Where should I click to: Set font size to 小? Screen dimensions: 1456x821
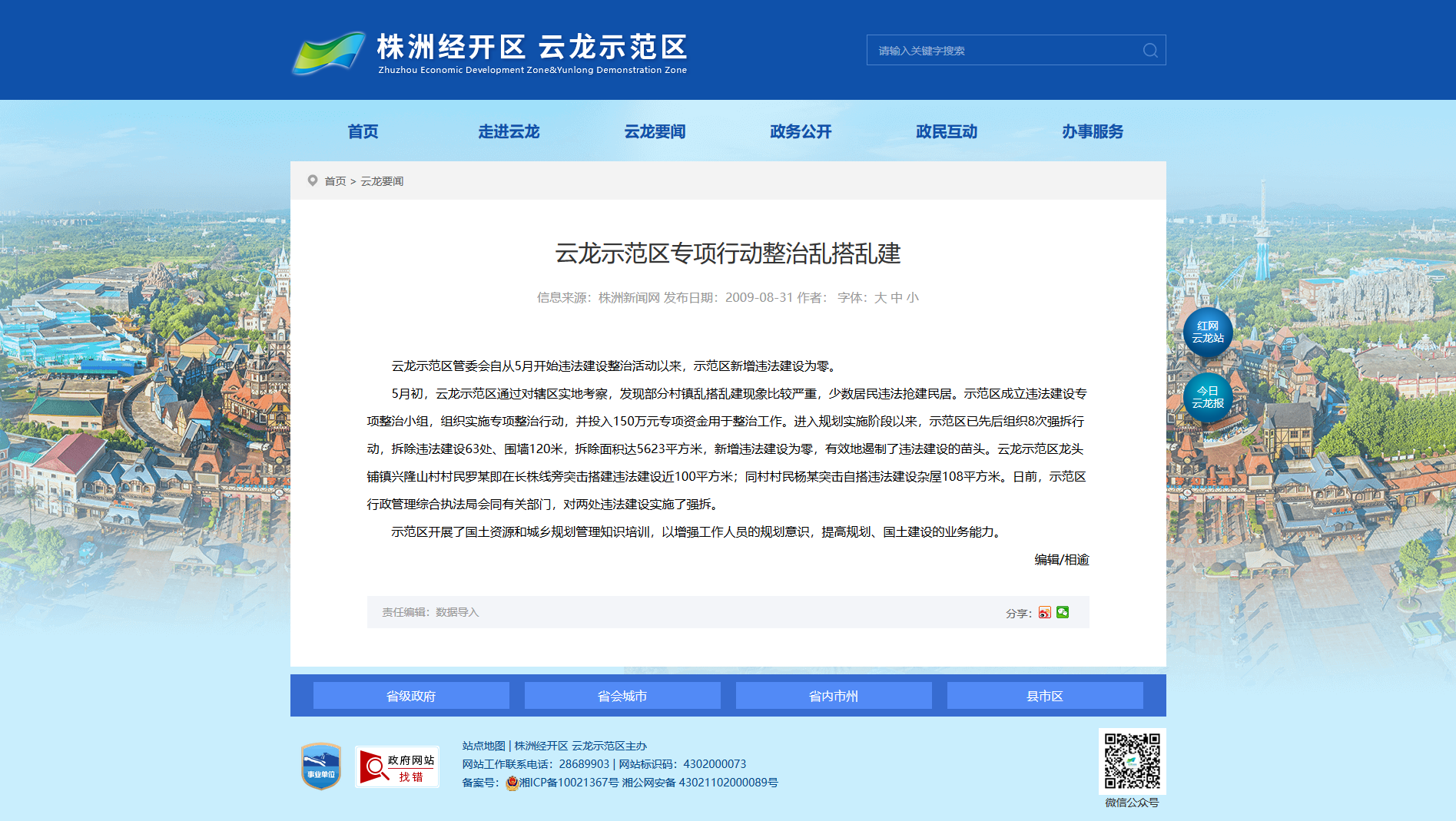[x=912, y=298]
